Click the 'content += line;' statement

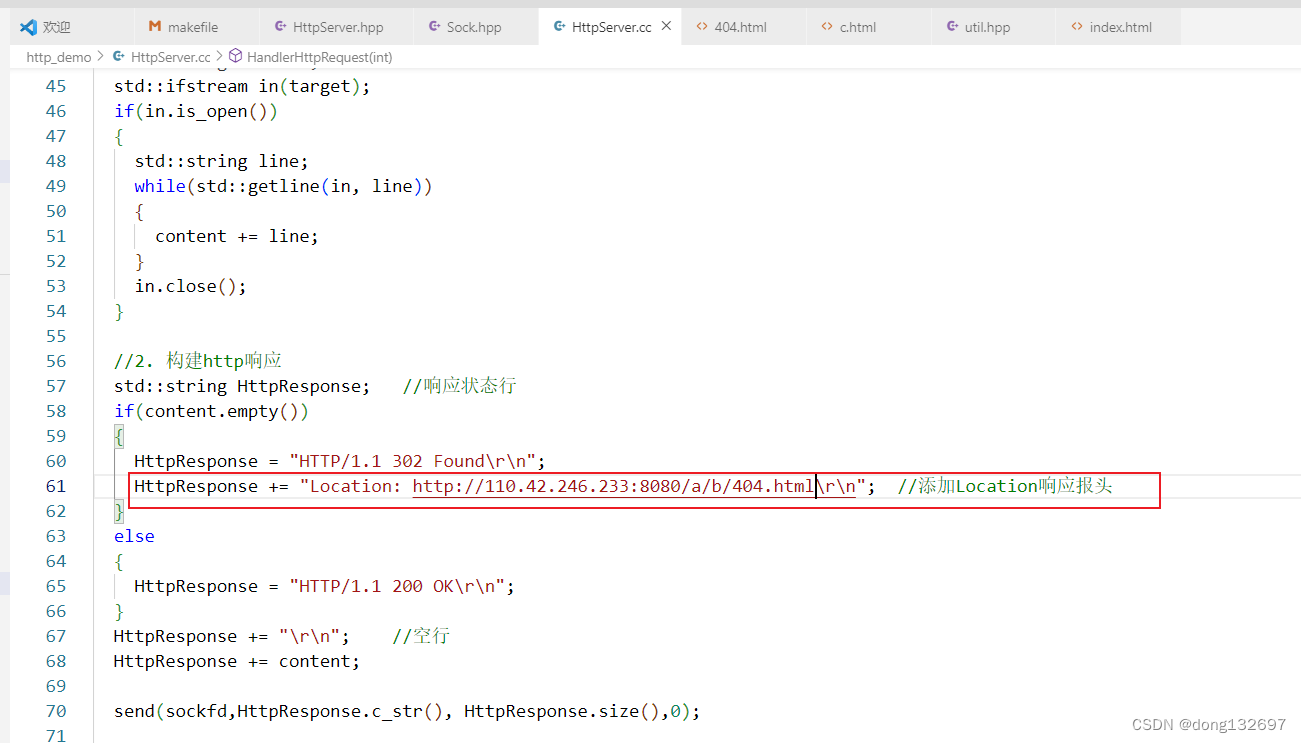(237, 236)
